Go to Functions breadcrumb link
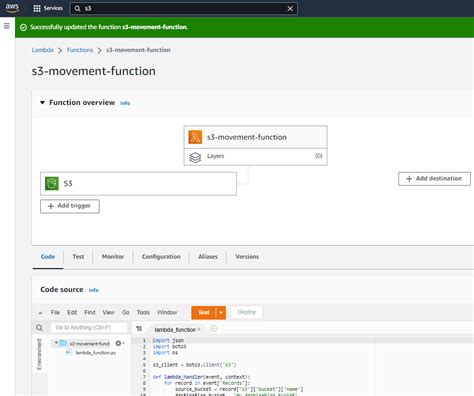The height and width of the screenshot is (396, 474). [x=80, y=50]
